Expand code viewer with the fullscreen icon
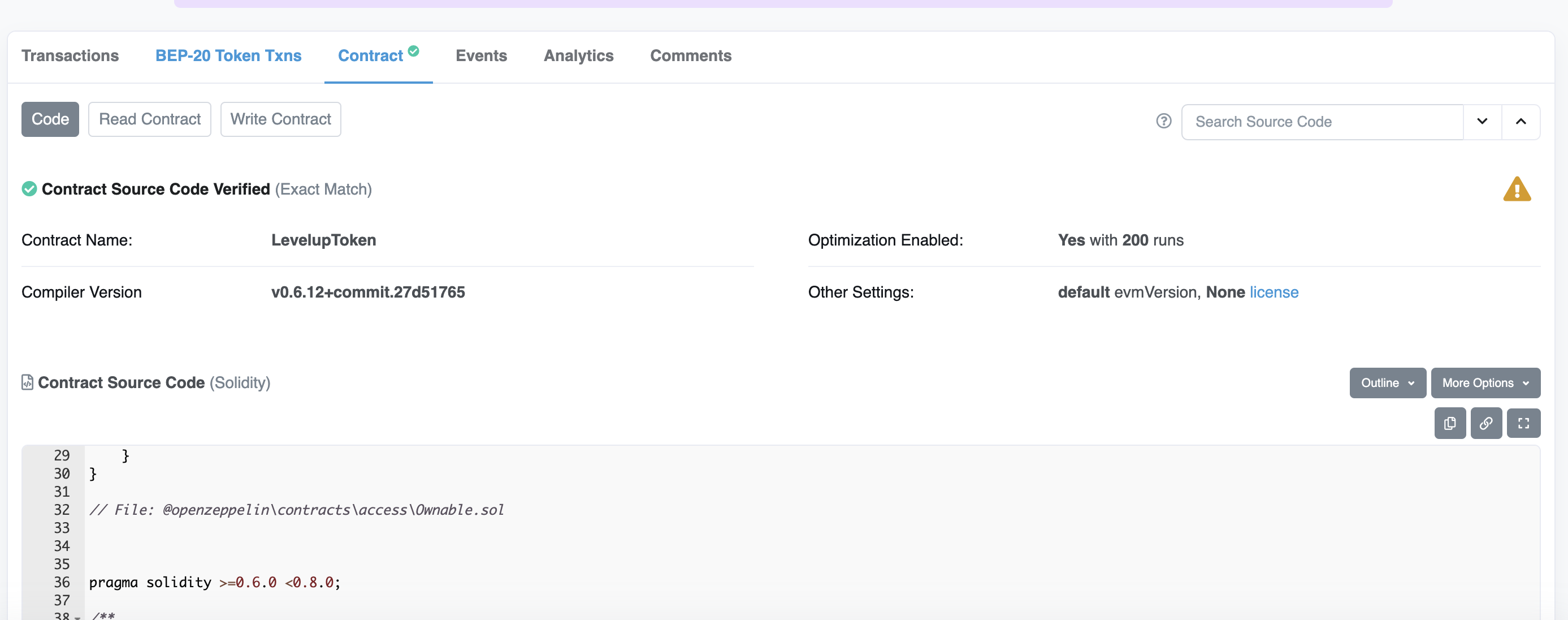Image resolution: width=1568 pixels, height=620 pixels. tap(1523, 423)
